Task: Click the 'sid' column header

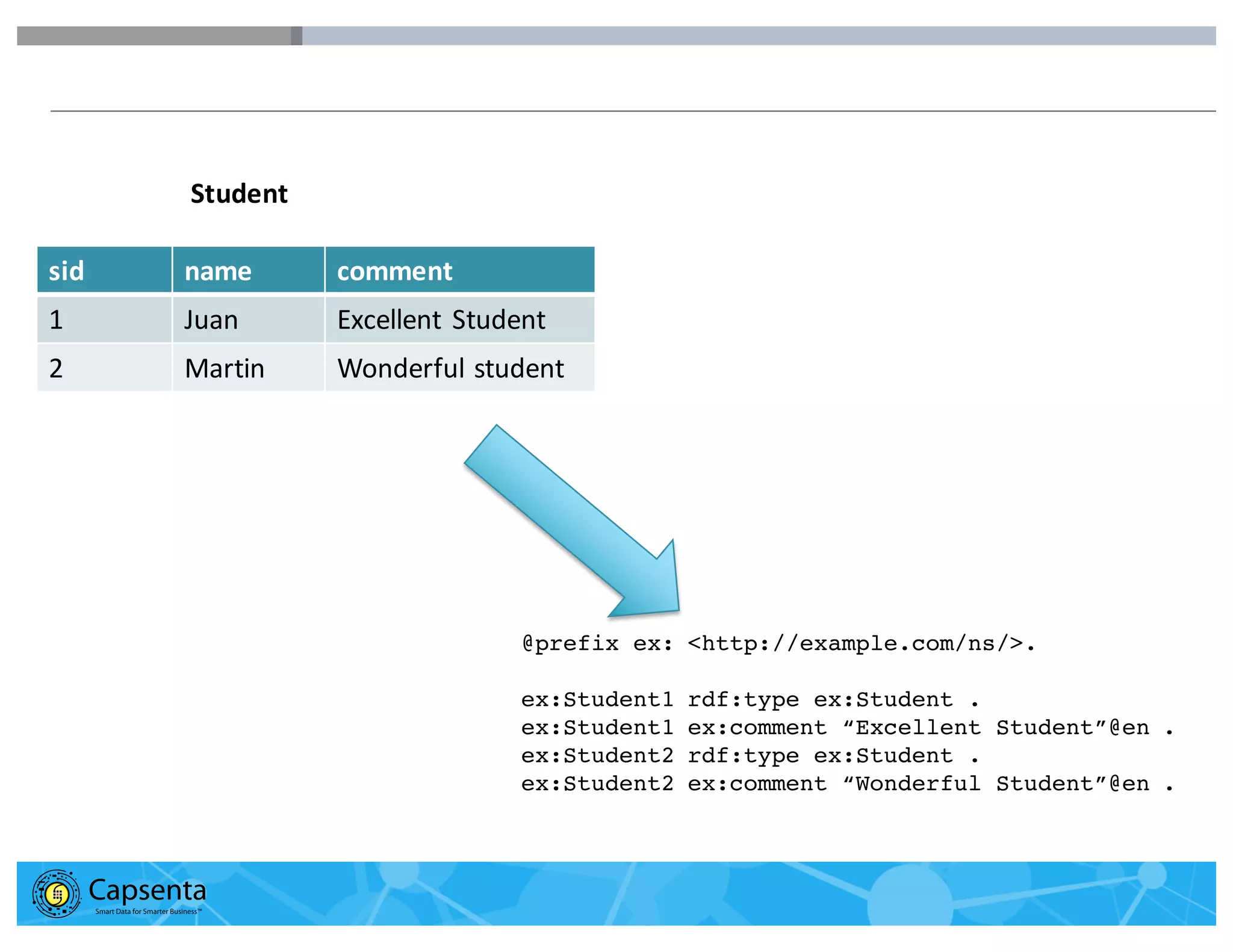Action: pyautogui.click(x=105, y=270)
